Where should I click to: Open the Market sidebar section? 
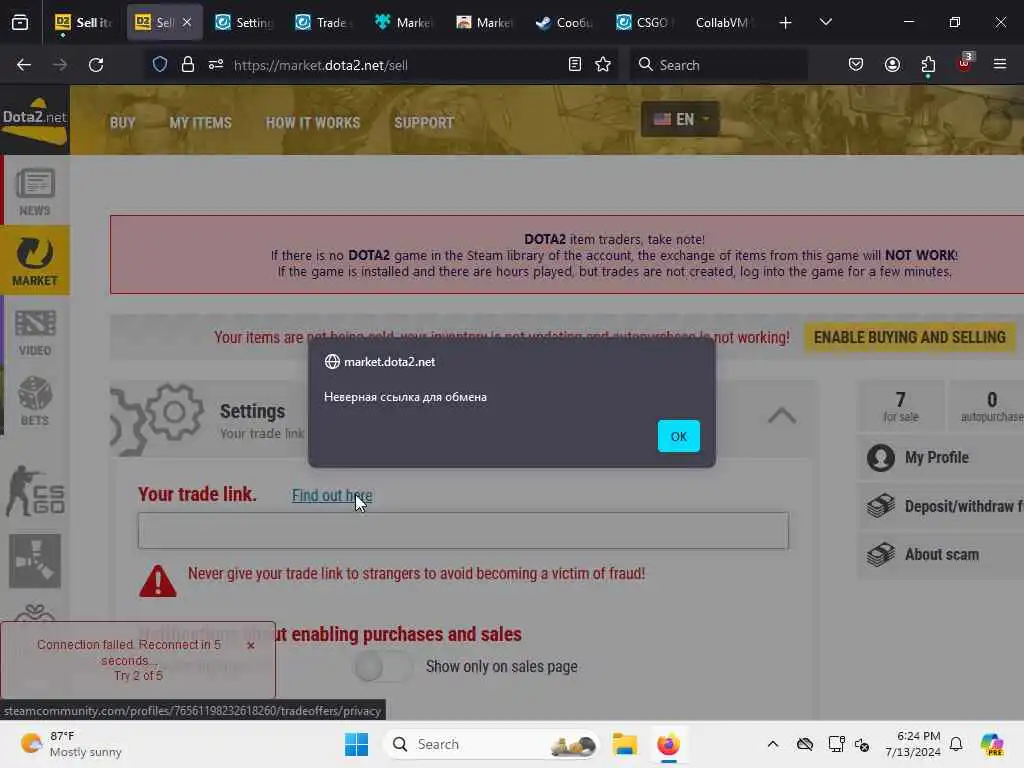pyautogui.click(x=35, y=261)
